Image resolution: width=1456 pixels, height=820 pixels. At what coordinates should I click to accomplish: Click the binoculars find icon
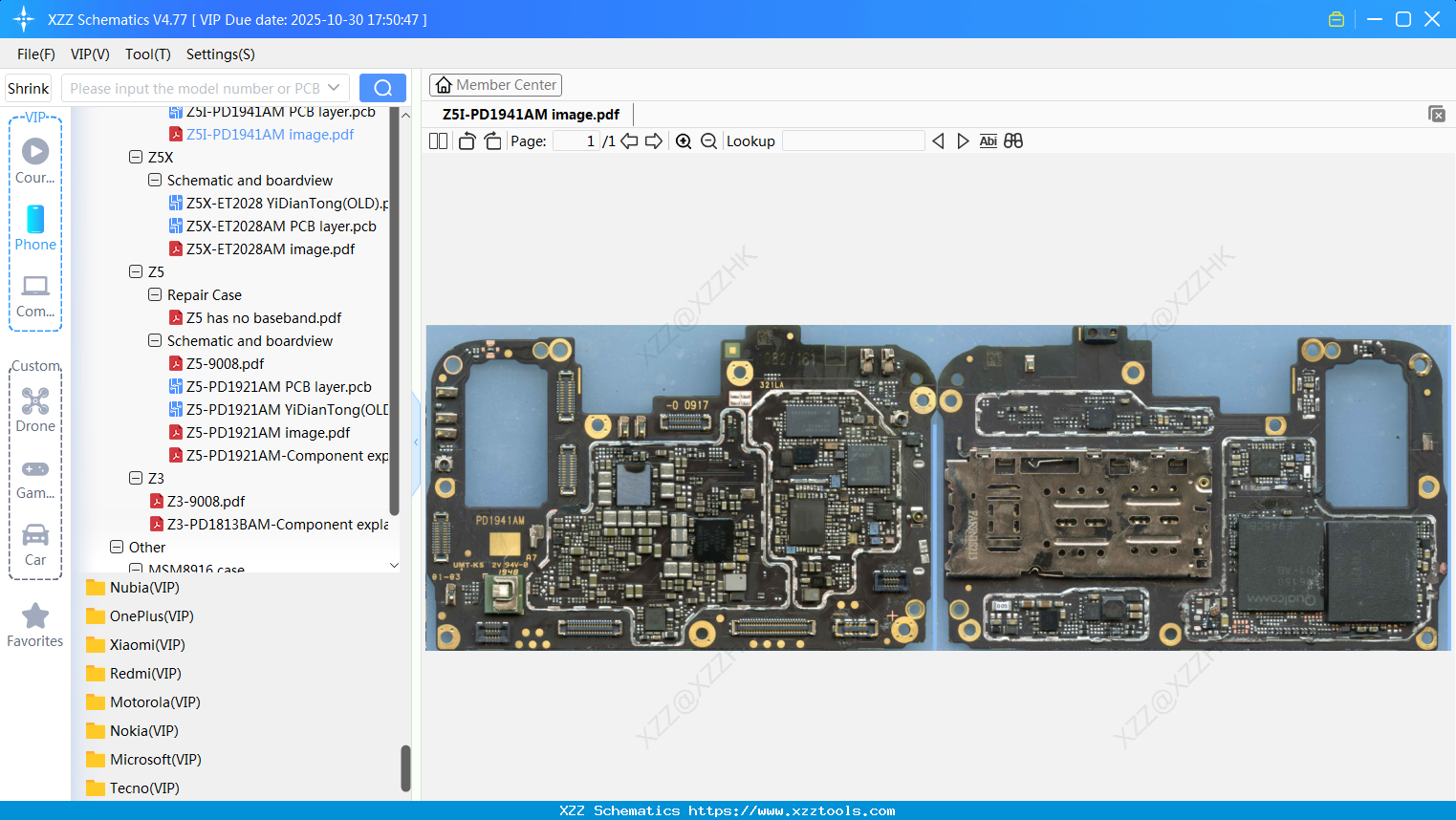(1013, 141)
